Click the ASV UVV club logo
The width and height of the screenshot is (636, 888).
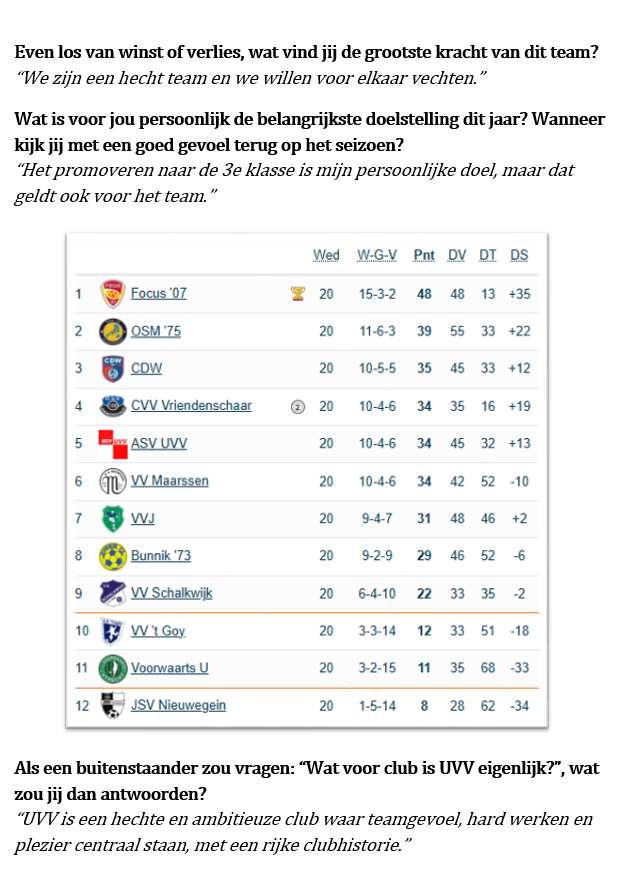[x=113, y=443]
